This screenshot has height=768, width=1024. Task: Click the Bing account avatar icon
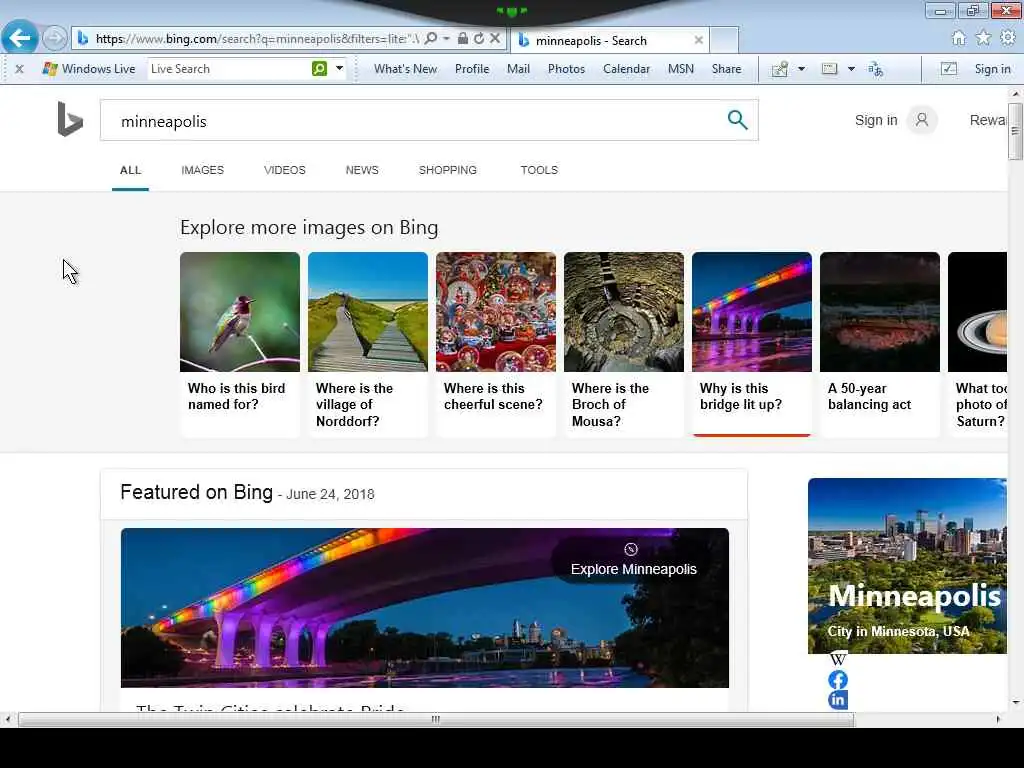(x=921, y=120)
